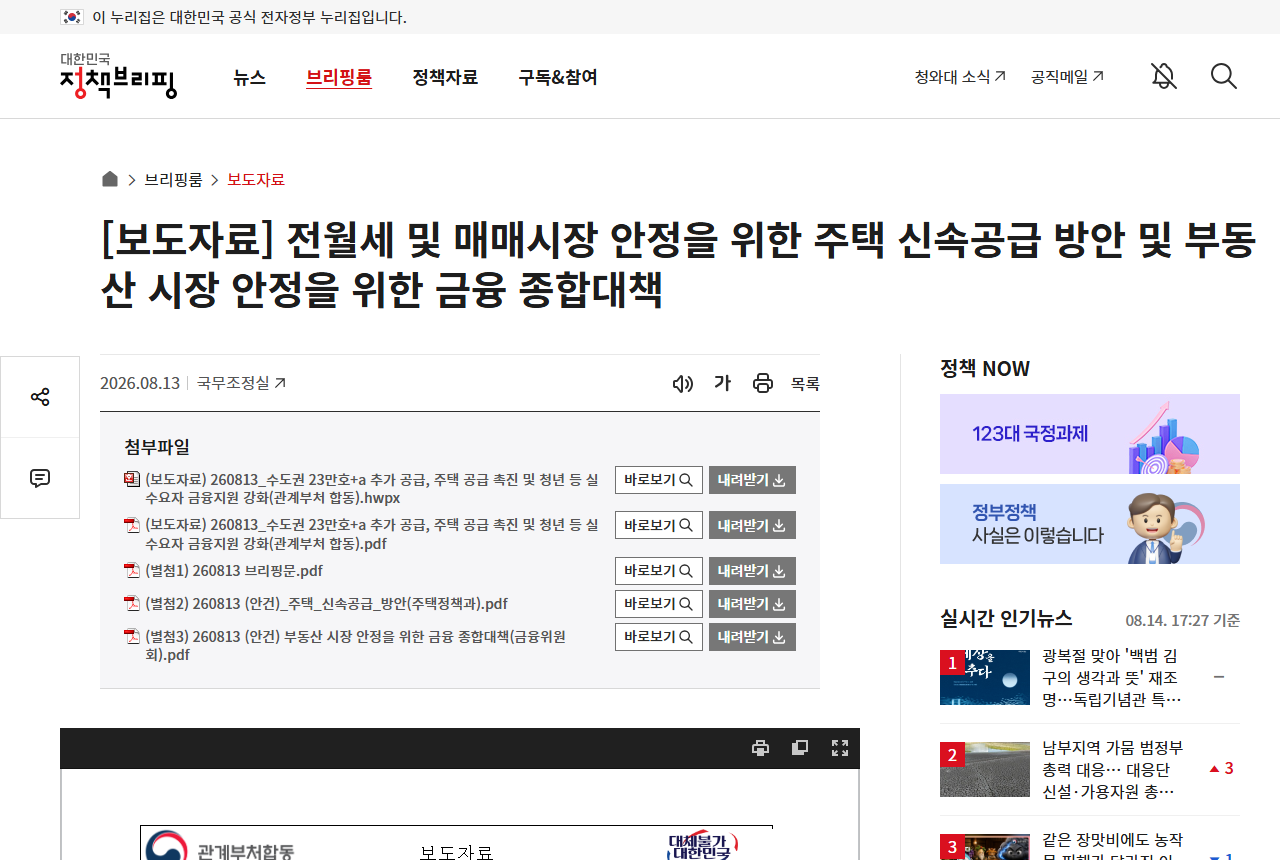Click the 08.14. 17:27 기준 timestamp
This screenshot has width=1280, height=860.
coord(1183,620)
